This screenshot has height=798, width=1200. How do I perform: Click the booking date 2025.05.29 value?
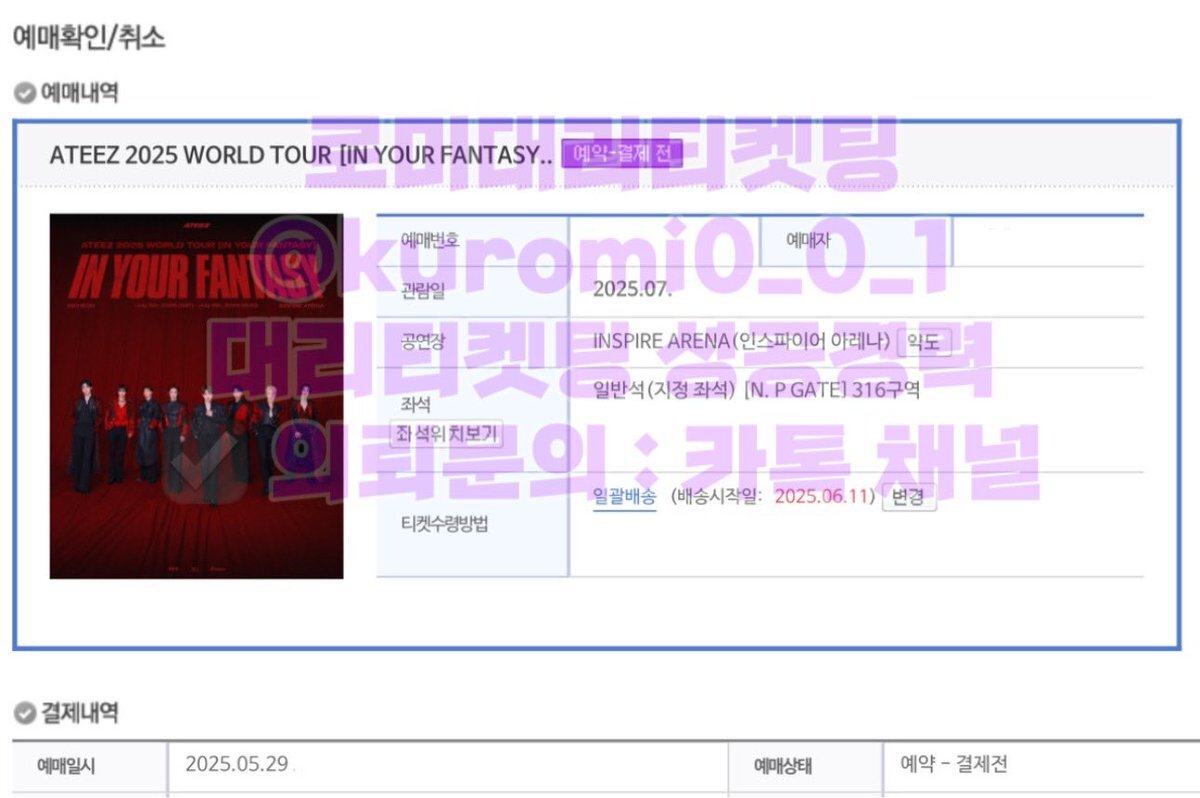pyautogui.click(x=237, y=764)
